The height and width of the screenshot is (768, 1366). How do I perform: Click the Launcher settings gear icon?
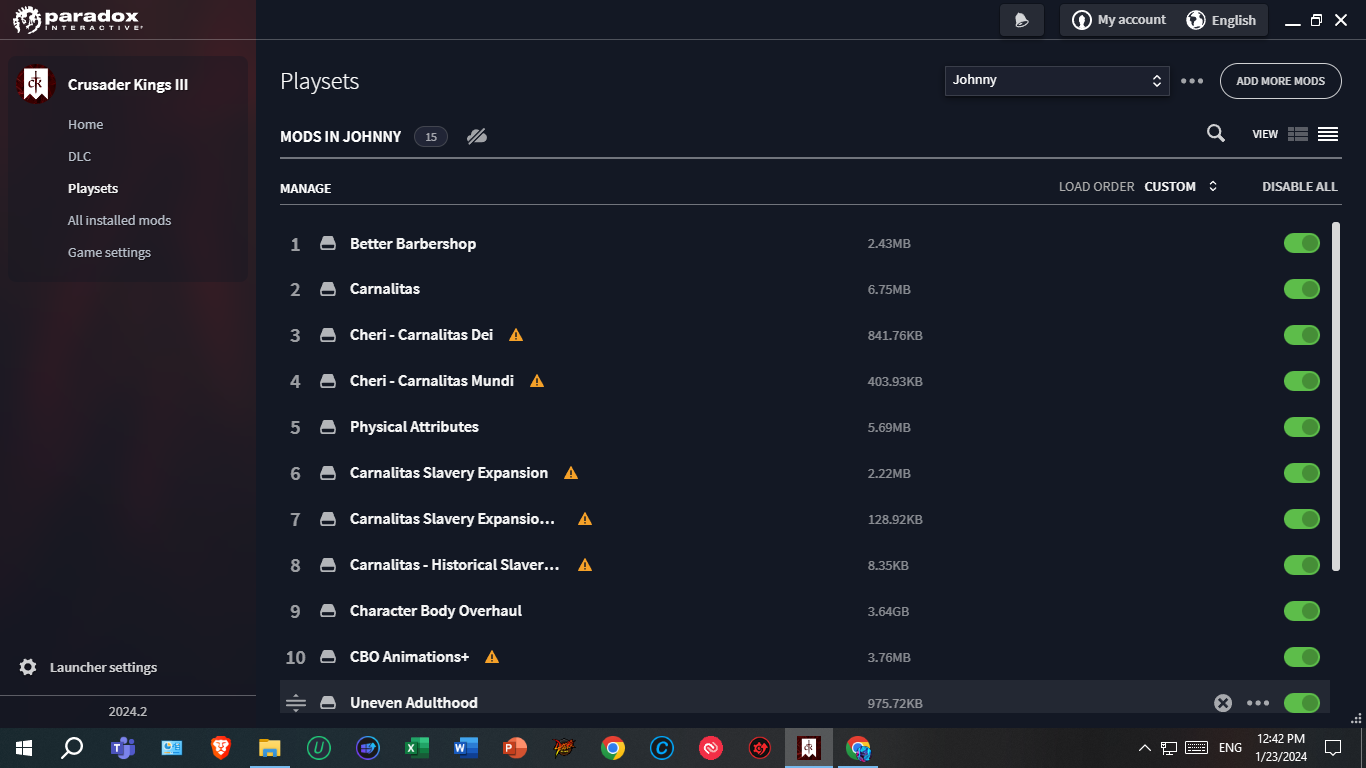(x=28, y=667)
